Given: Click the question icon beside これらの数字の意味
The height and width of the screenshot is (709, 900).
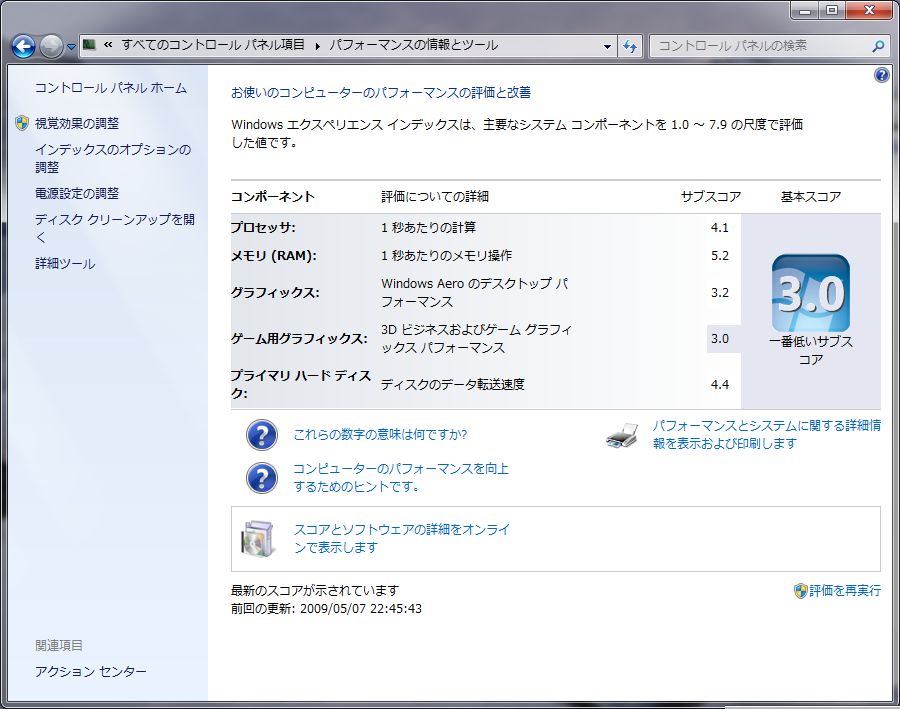Looking at the screenshot, I should 262,435.
